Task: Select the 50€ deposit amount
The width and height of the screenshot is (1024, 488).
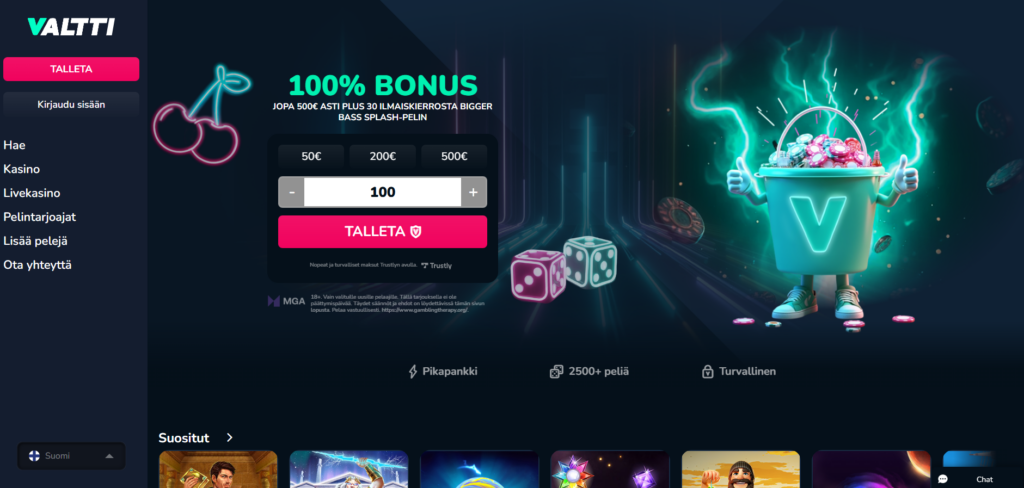Action: pos(312,157)
